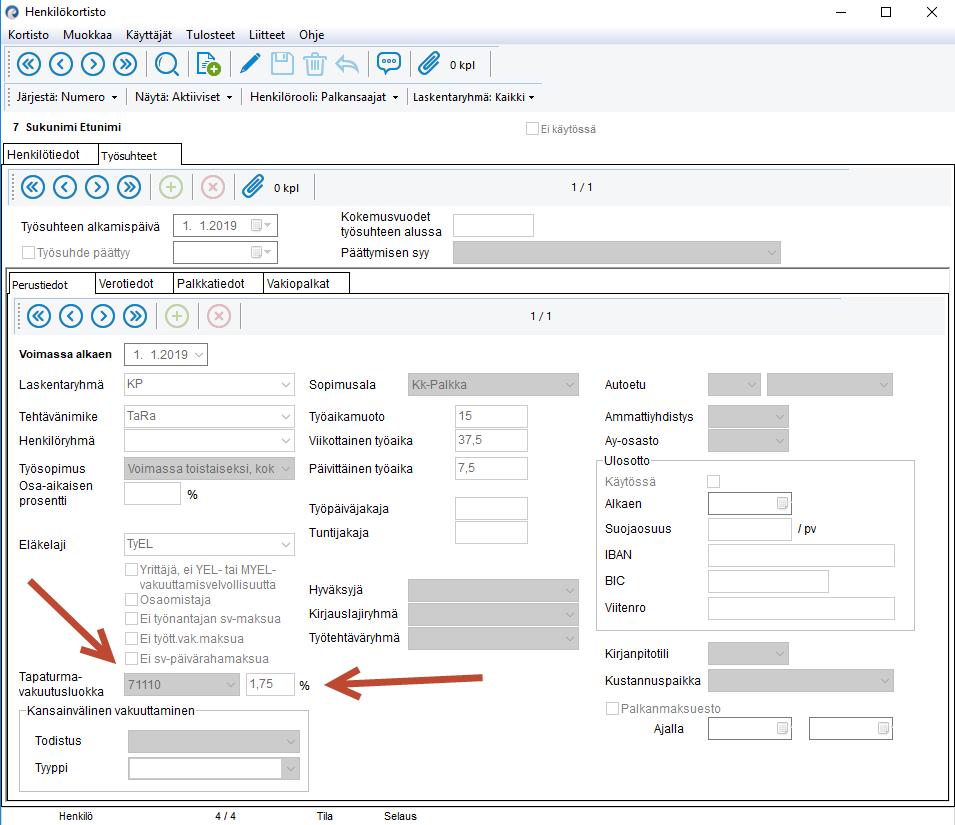Check the Ei sv-päivärahamaksua checkbox
This screenshot has height=825, width=955.
coord(131,658)
